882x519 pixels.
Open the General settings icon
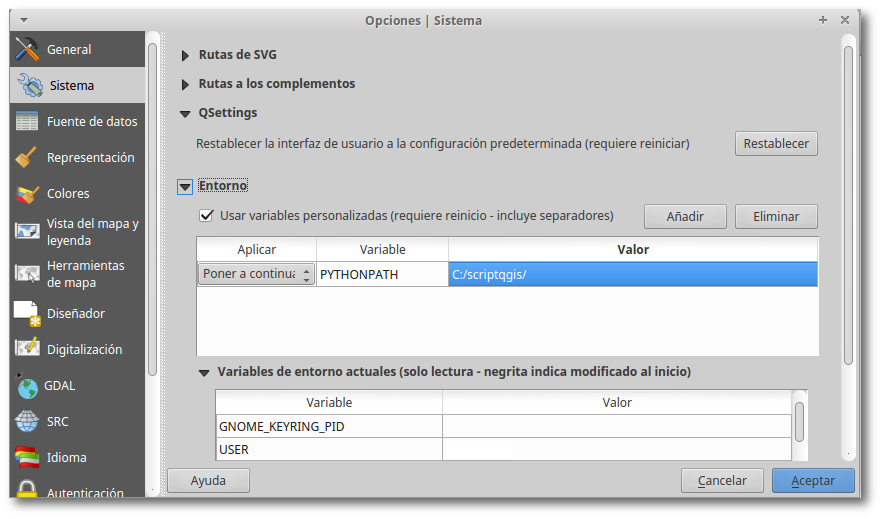click(27, 49)
